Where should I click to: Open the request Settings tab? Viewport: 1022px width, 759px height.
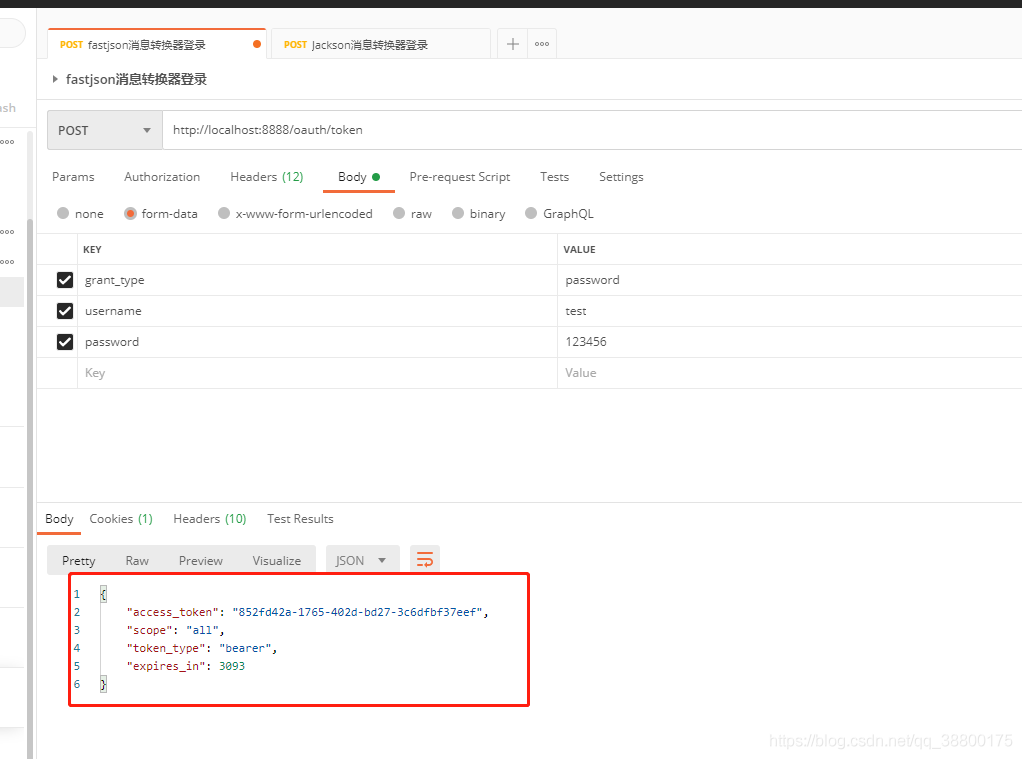(621, 177)
